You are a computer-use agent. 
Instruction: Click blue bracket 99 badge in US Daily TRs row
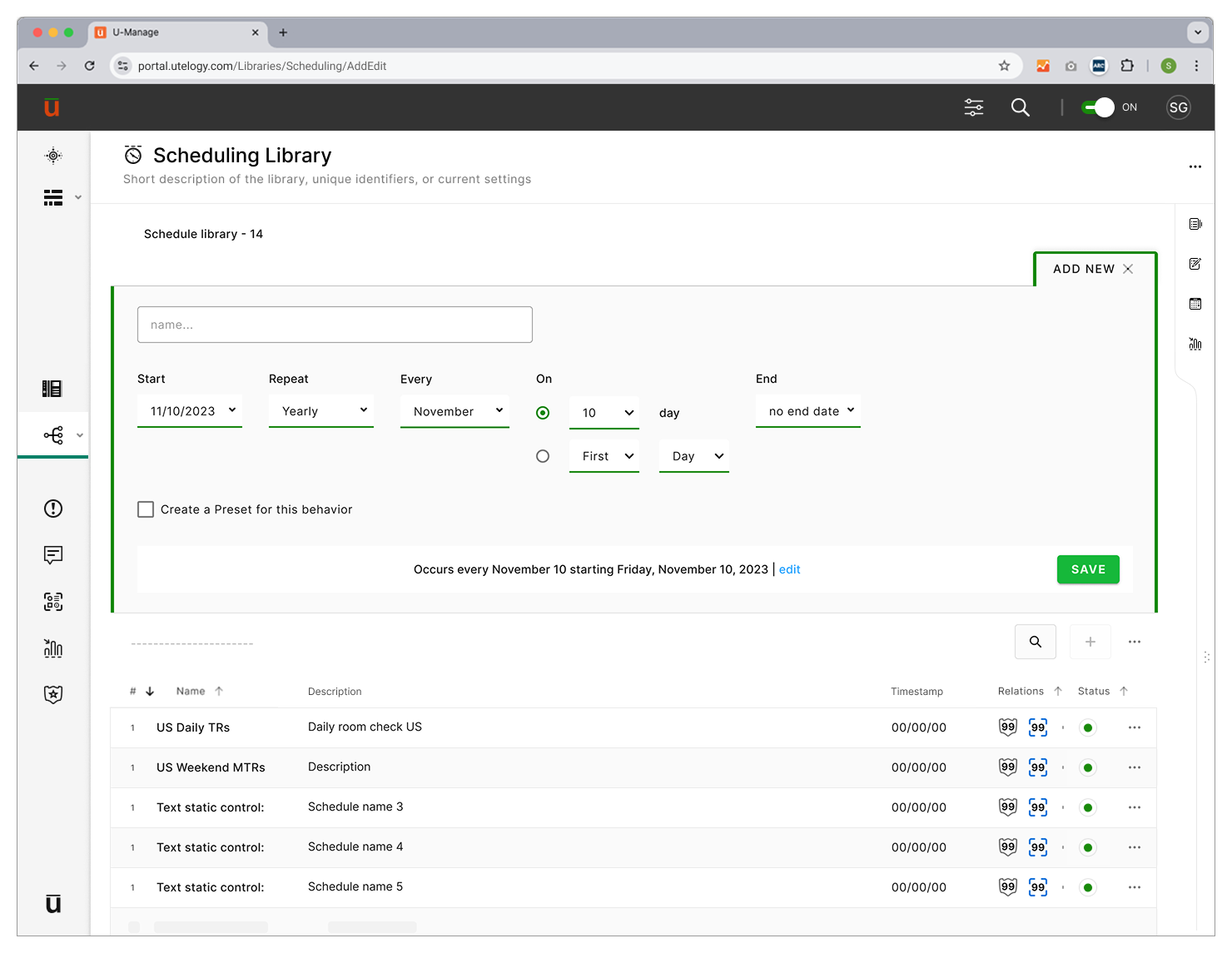[1038, 727]
